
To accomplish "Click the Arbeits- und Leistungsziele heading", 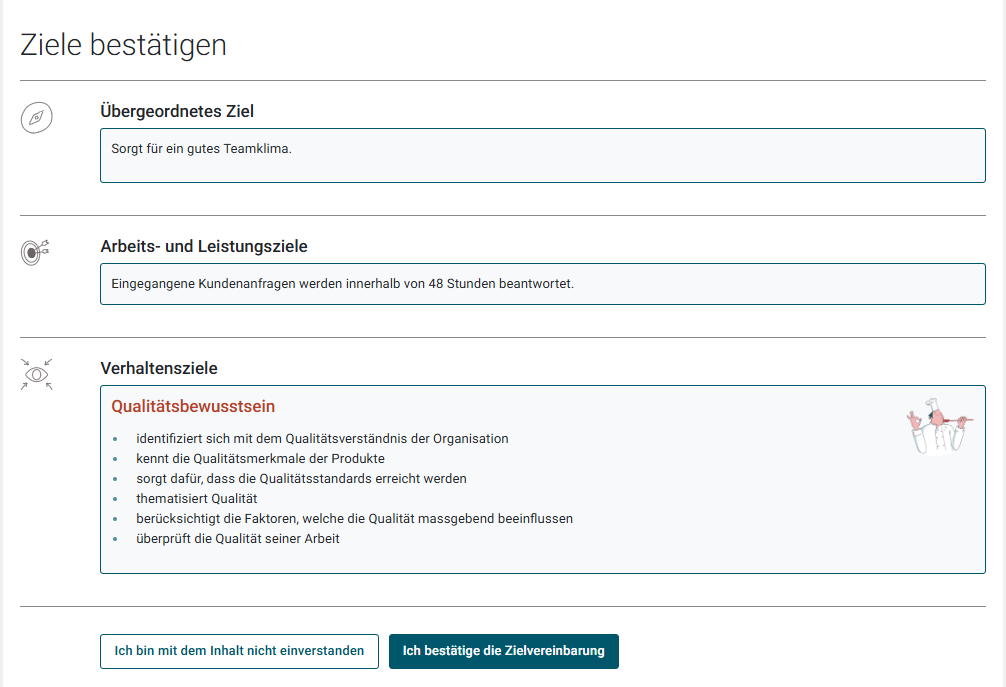I will point(203,246).
